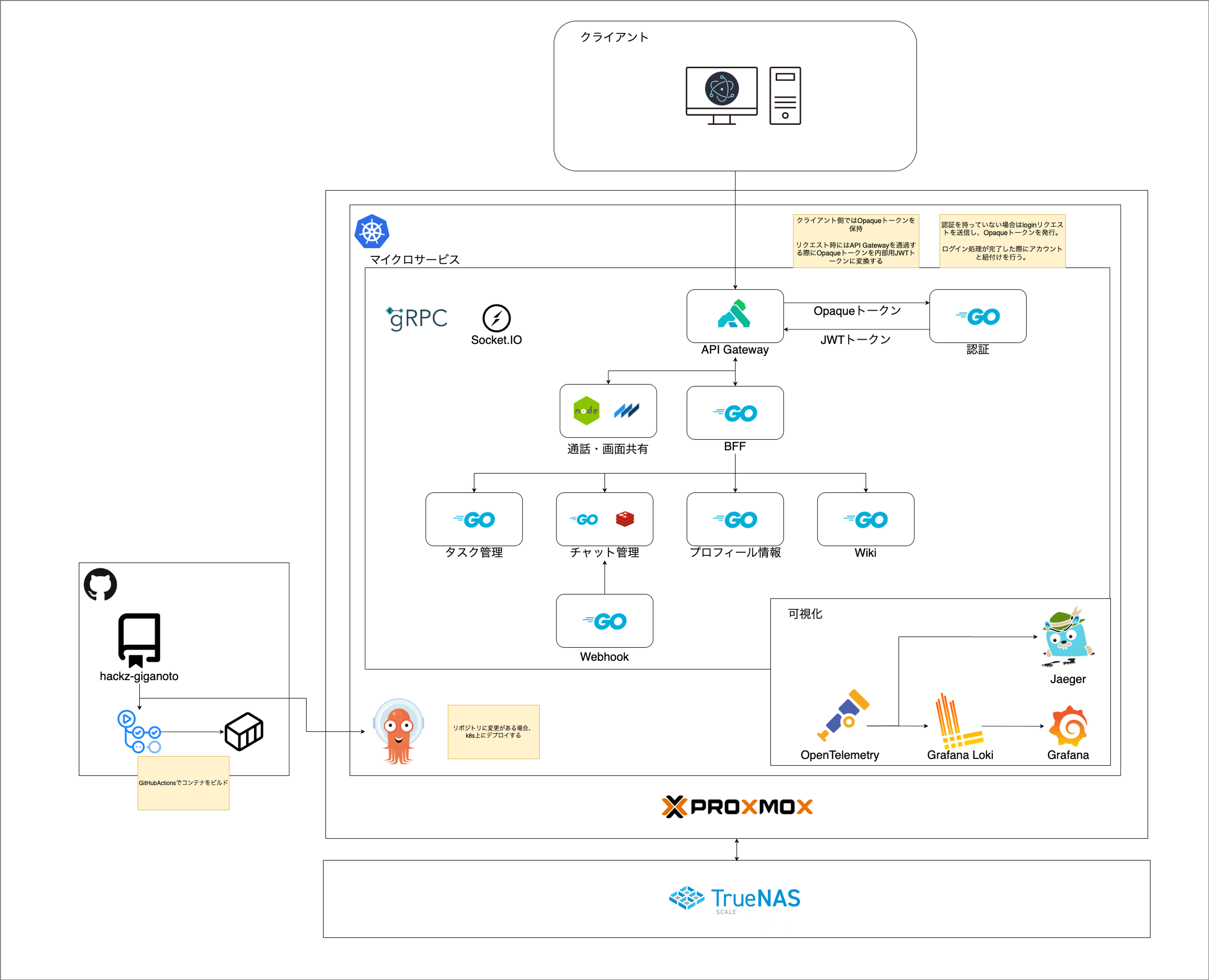Click the Grafana Loki label
Image resolution: width=1209 pixels, height=980 pixels.
point(960,755)
